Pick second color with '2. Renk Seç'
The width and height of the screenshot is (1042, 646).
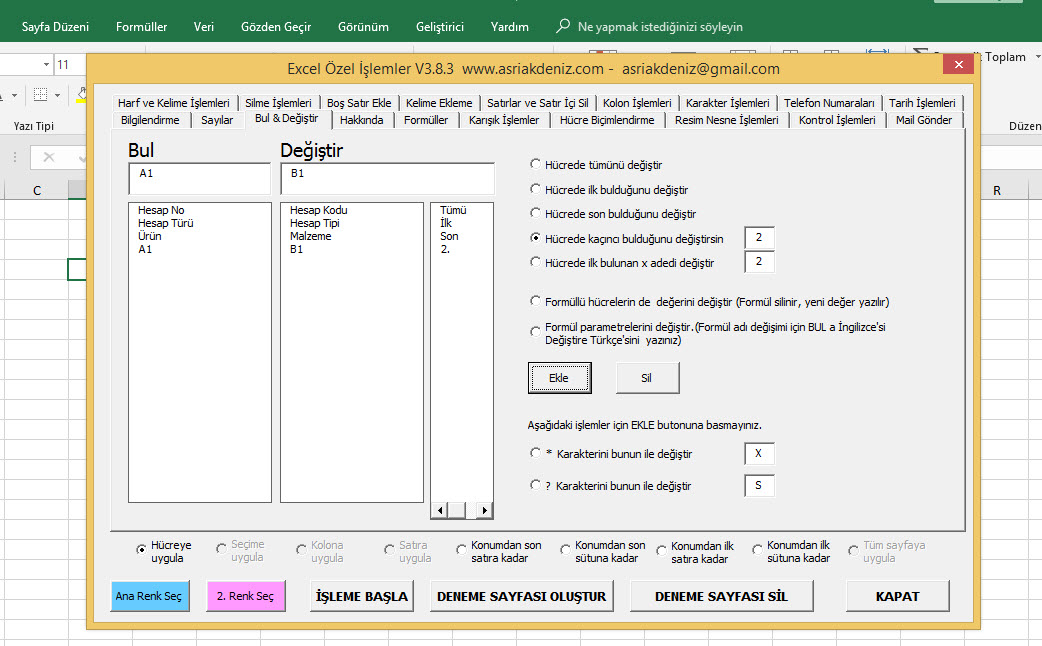pyautogui.click(x=246, y=596)
